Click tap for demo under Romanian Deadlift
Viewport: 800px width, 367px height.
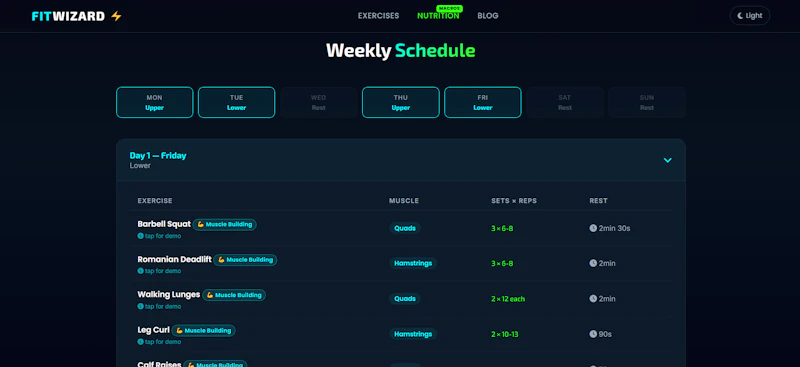coord(163,271)
